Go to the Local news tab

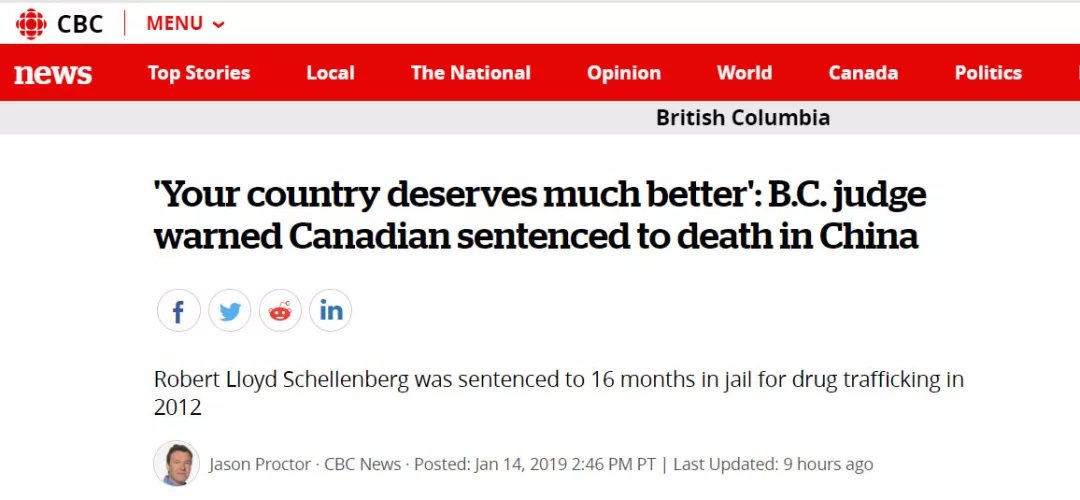pyautogui.click(x=330, y=73)
